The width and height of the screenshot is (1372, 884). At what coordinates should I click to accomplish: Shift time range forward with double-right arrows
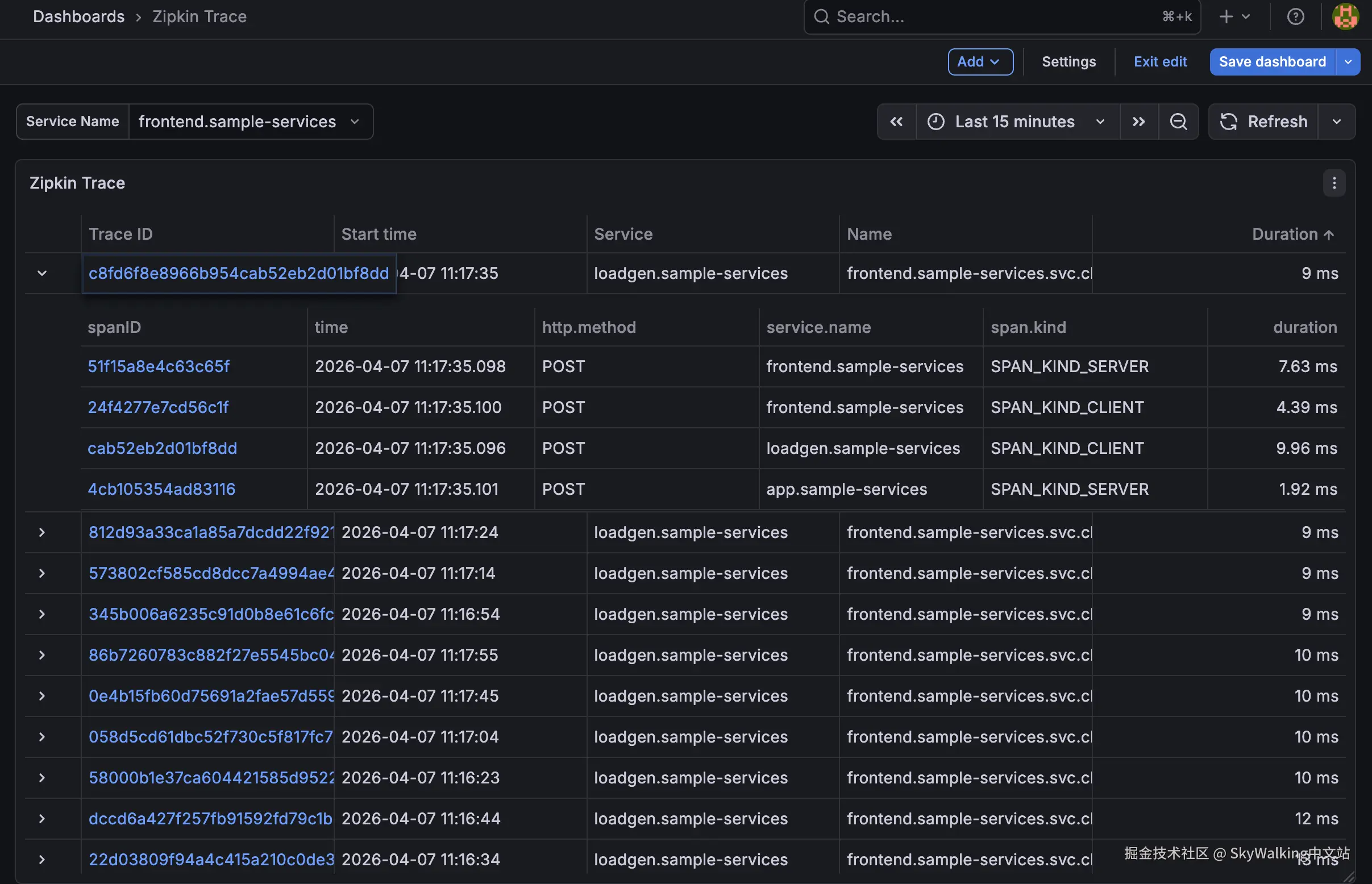(x=1138, y=122)
